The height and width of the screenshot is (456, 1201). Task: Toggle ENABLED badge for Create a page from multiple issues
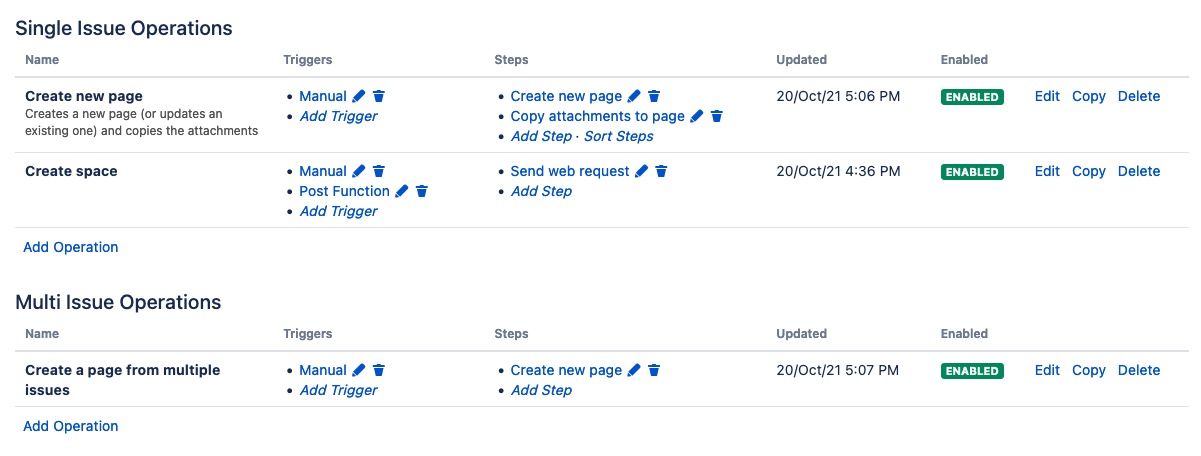click(972, 371)
